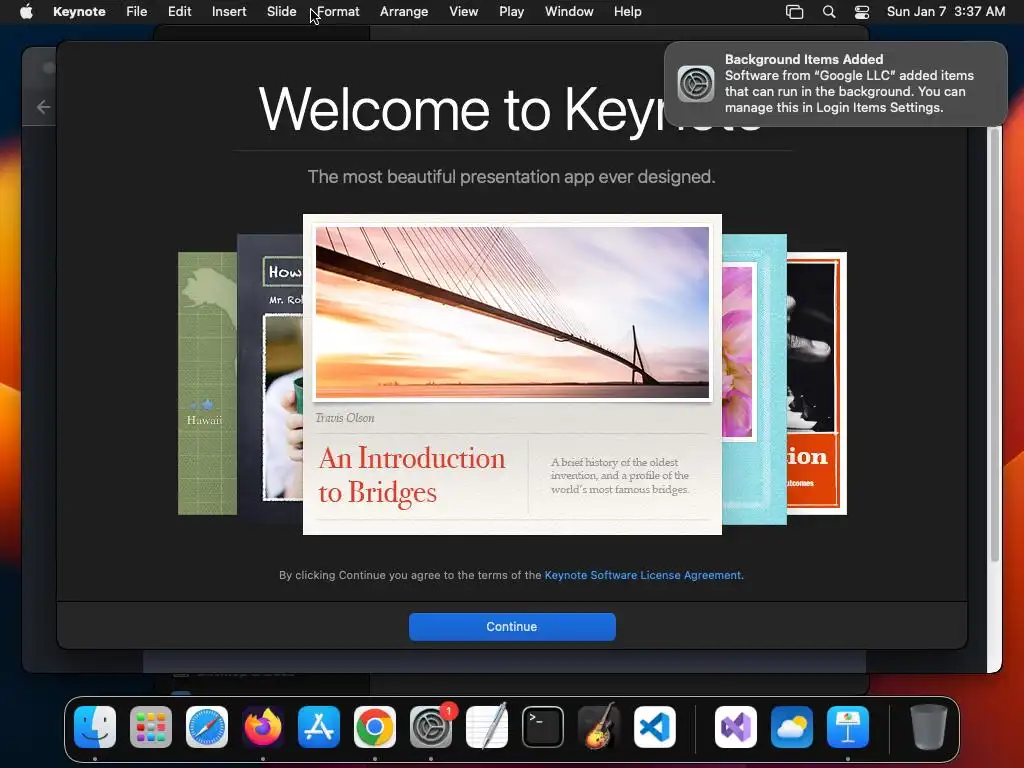Launch Google Chrome from the Dock

point(375,727)
